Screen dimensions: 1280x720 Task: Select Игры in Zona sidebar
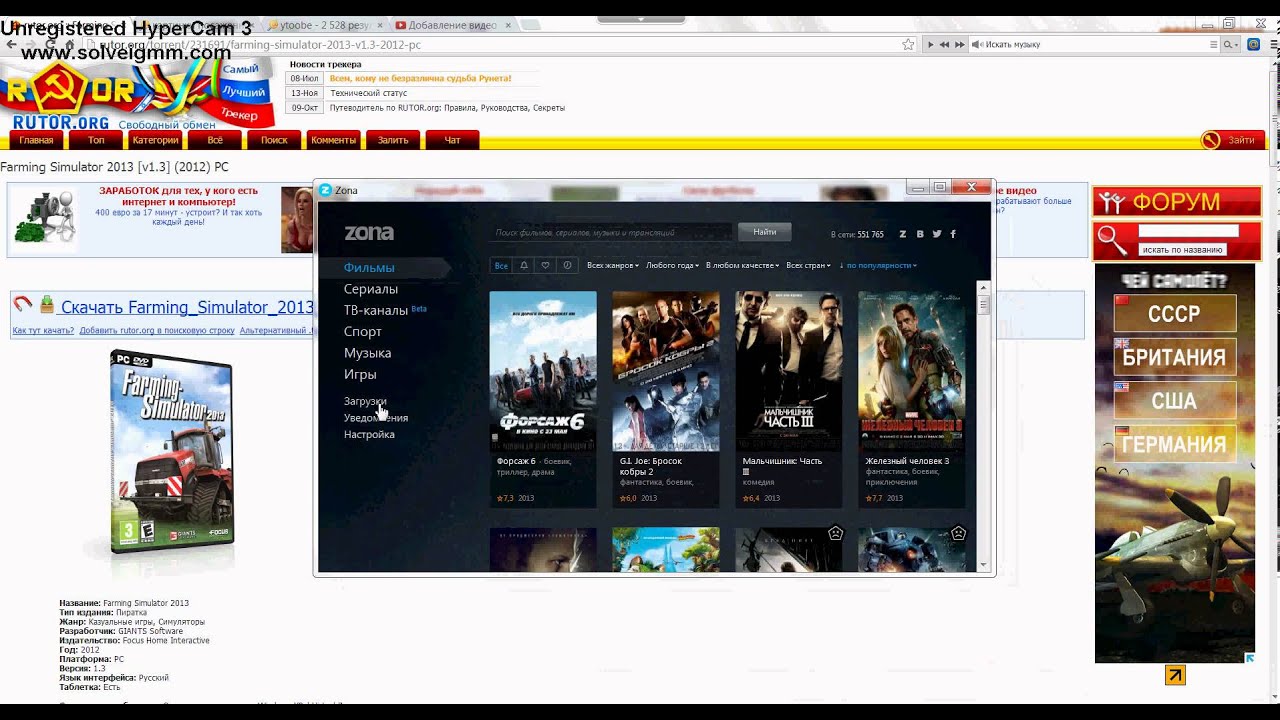pos(360,374)
